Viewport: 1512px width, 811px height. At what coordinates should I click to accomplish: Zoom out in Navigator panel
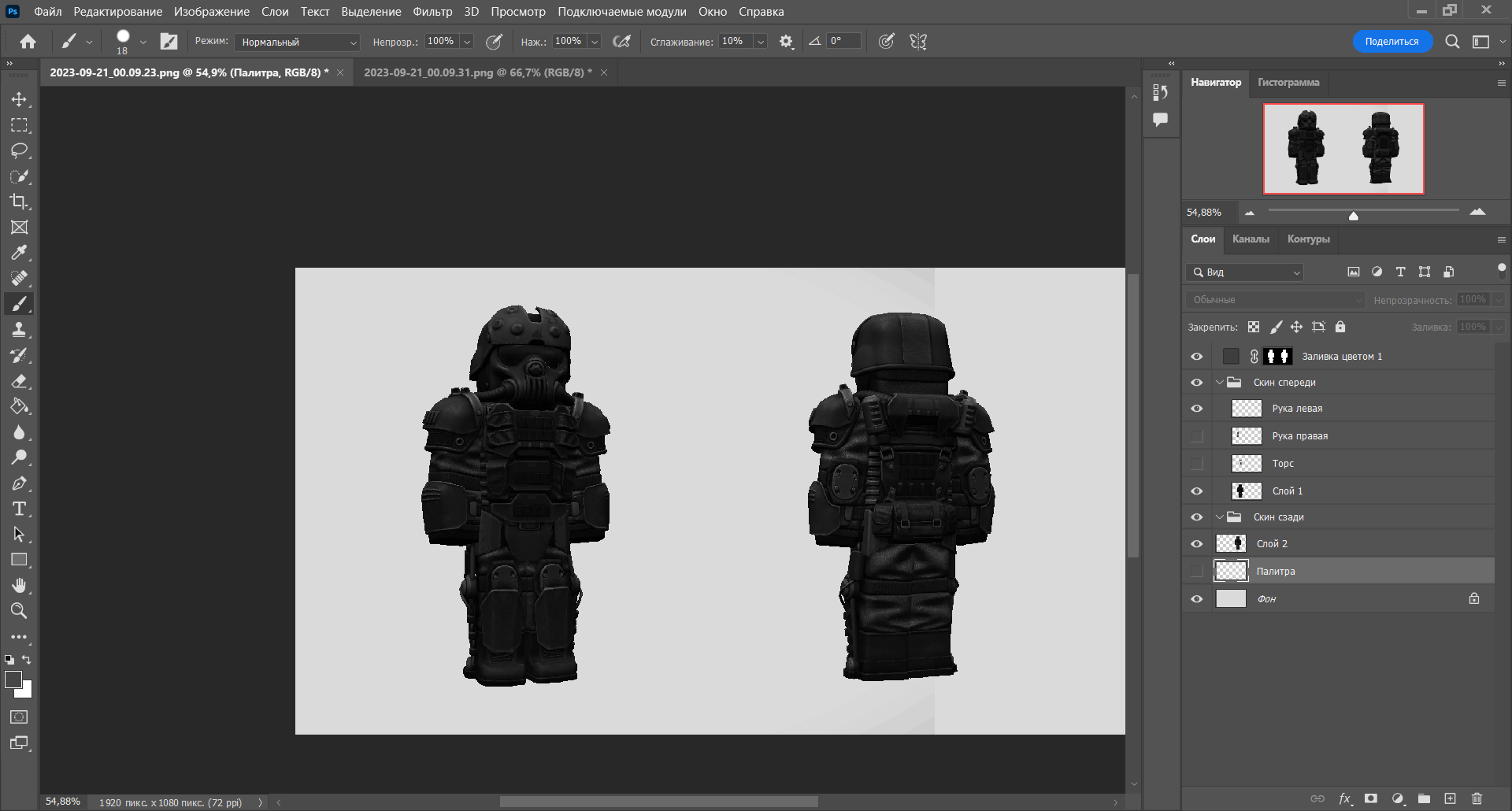coord(1250,213)
